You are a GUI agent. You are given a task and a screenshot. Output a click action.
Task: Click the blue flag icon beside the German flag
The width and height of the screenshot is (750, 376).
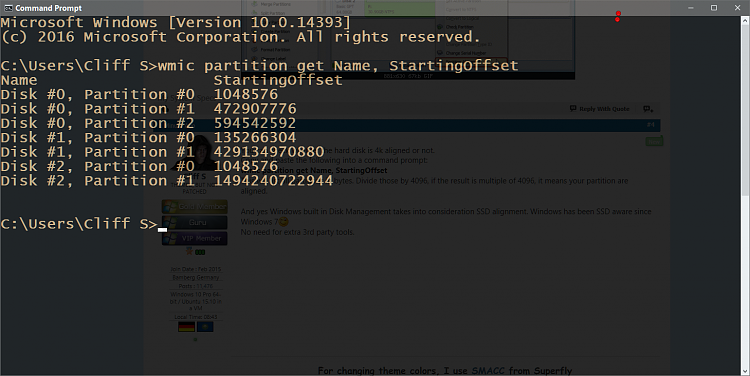[x=205, y=327]
